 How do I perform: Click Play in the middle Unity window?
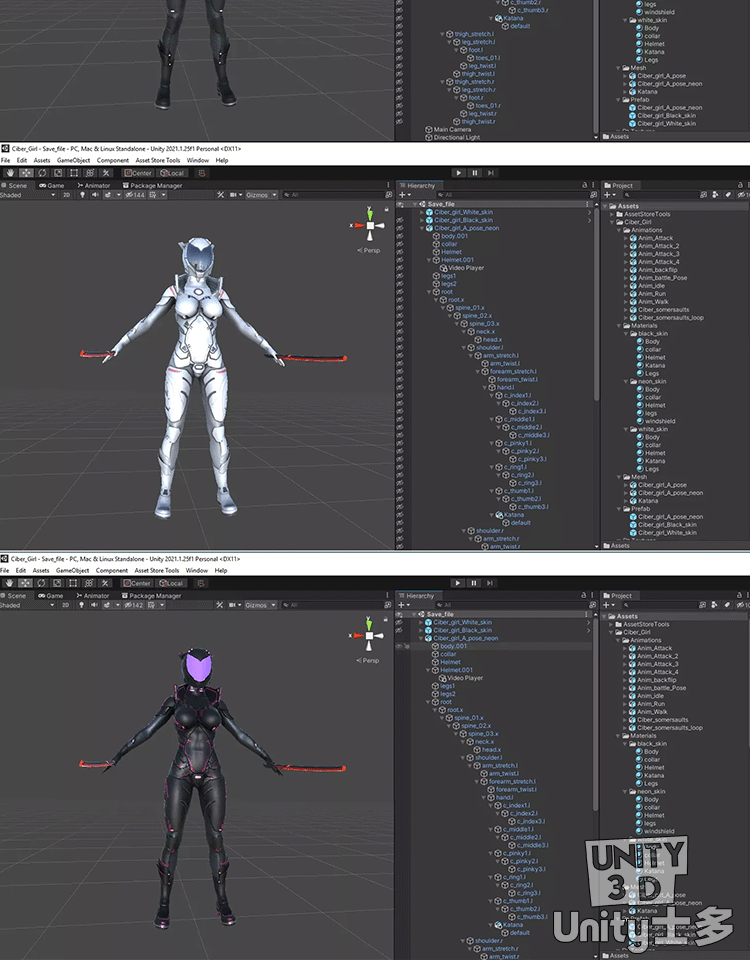(x=459, y=173)
